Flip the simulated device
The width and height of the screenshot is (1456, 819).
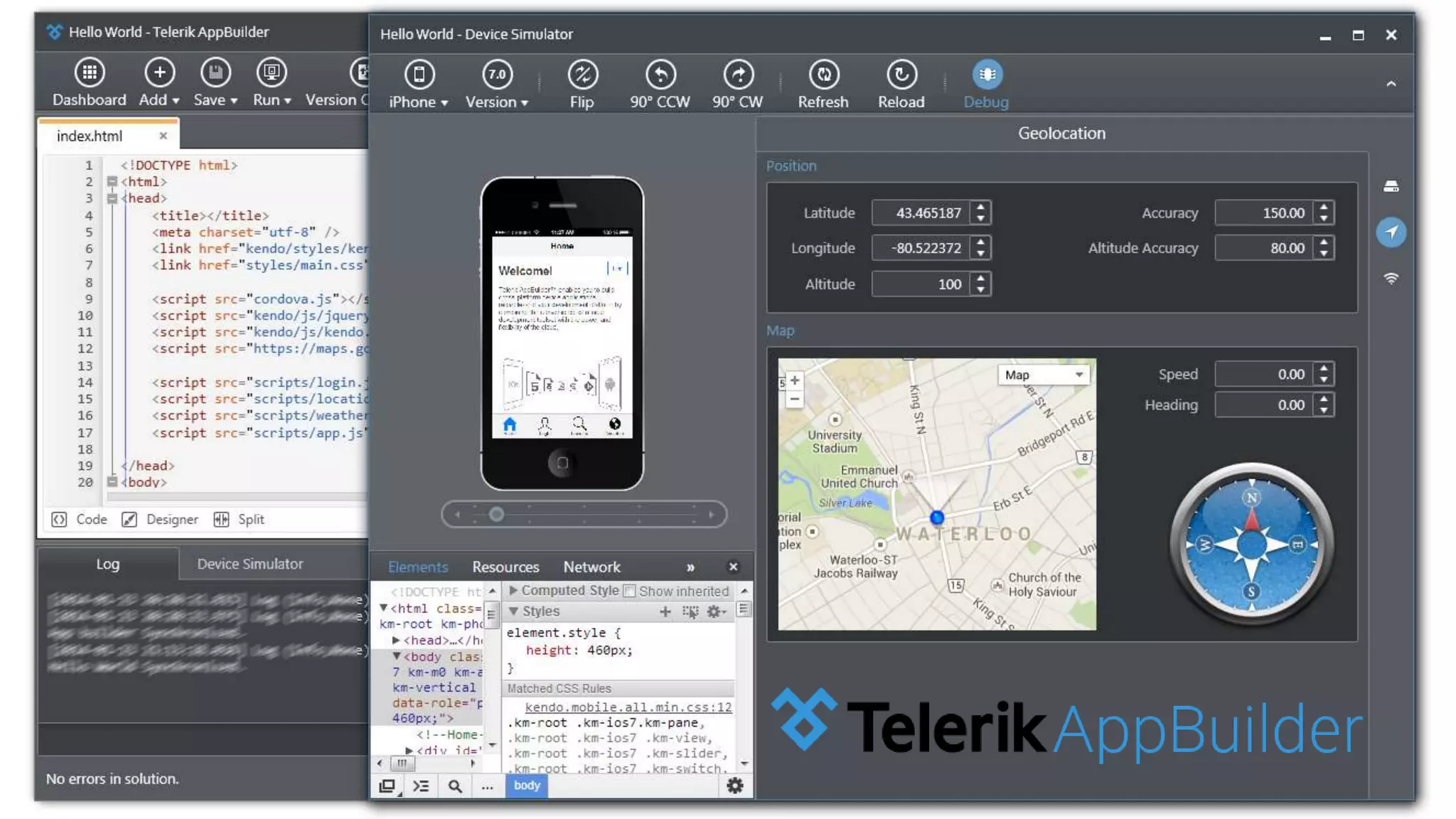[582, 85]
